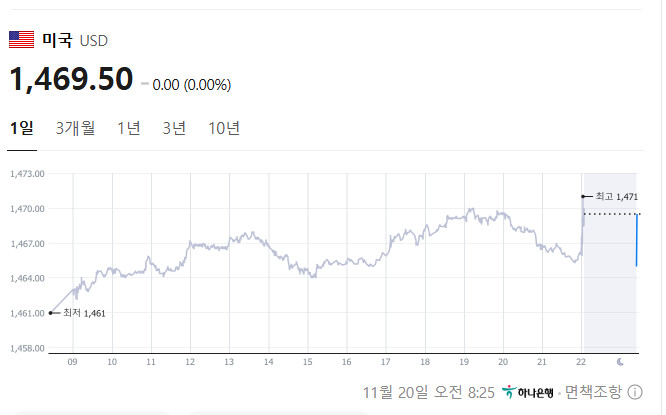Show the 3년 chart view

click(x=174, y=128)
